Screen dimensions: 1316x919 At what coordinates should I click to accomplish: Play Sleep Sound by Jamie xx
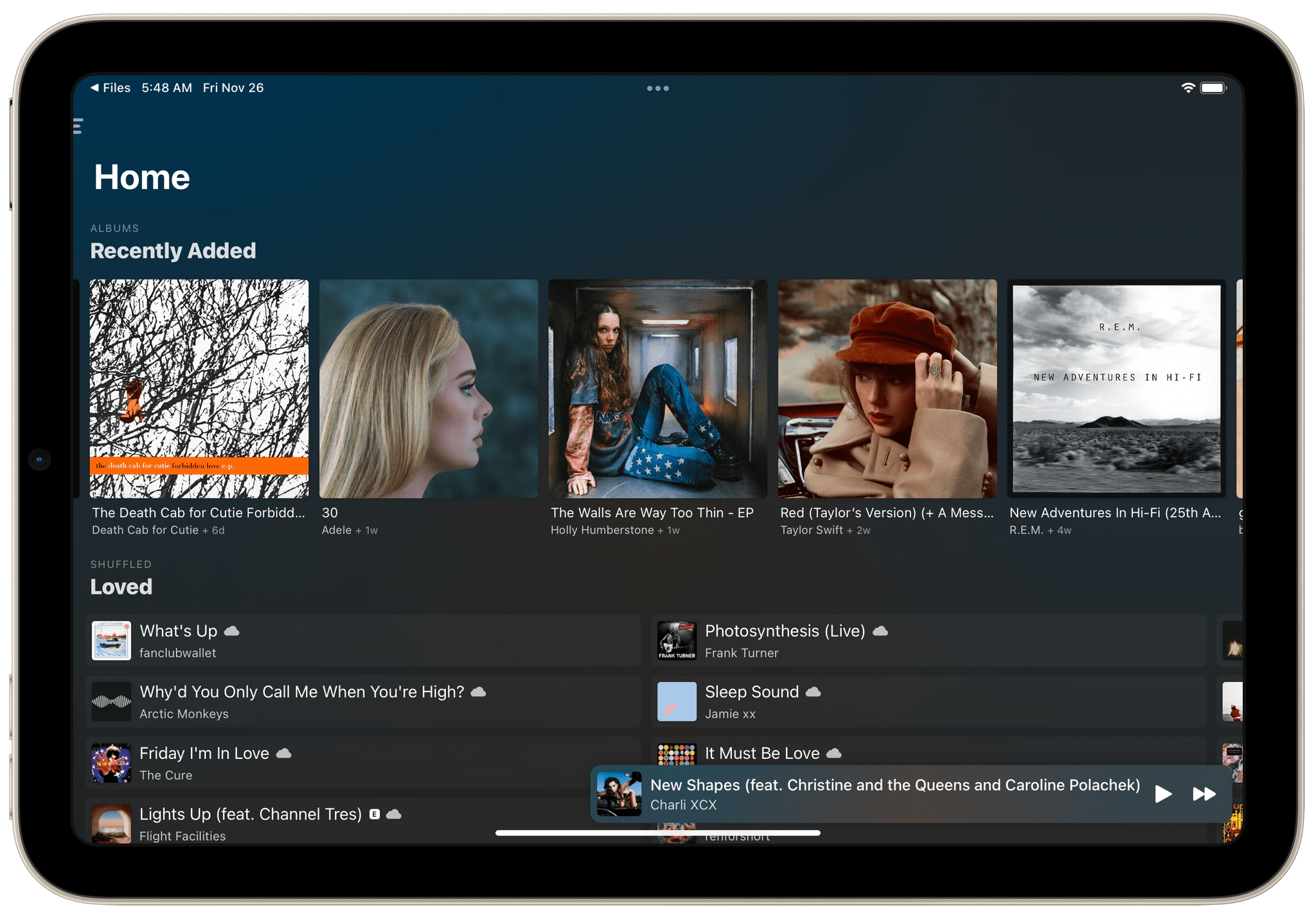click(x=929, y=702)
